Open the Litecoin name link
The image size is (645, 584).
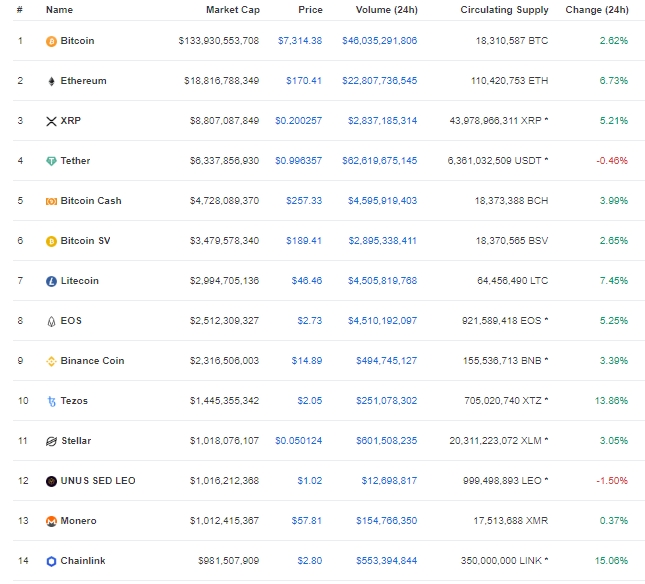tap(80, 280)
